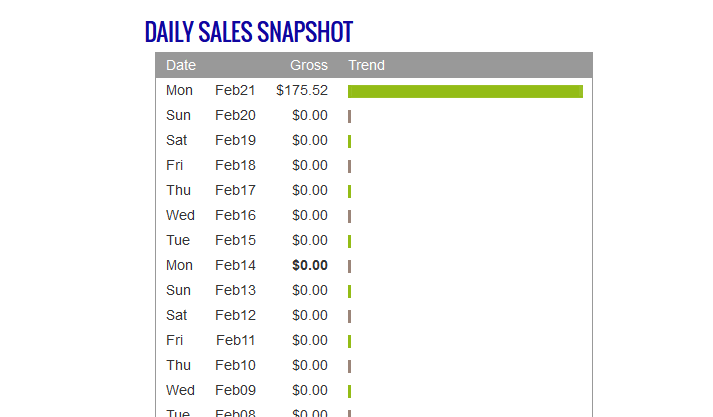Click the Date column header
This screenshot has height=417, width=713.
181,65
